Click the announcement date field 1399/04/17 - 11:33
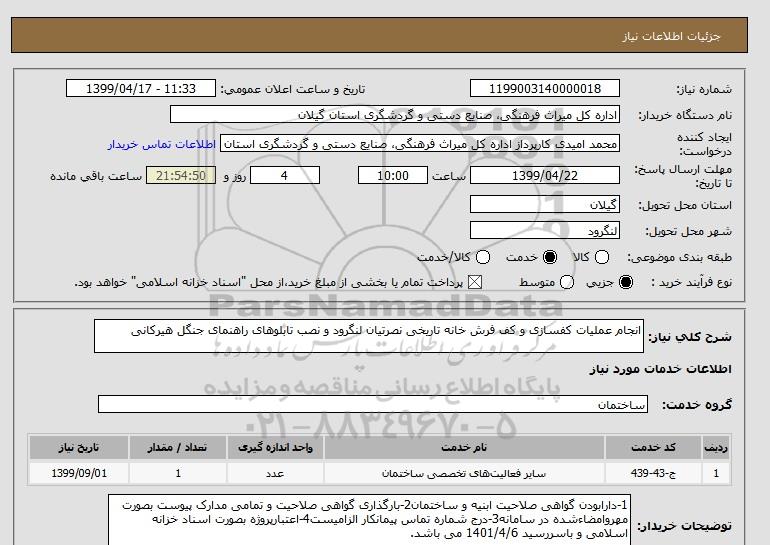This screenshot has height=545, width=770. [141, 89]
